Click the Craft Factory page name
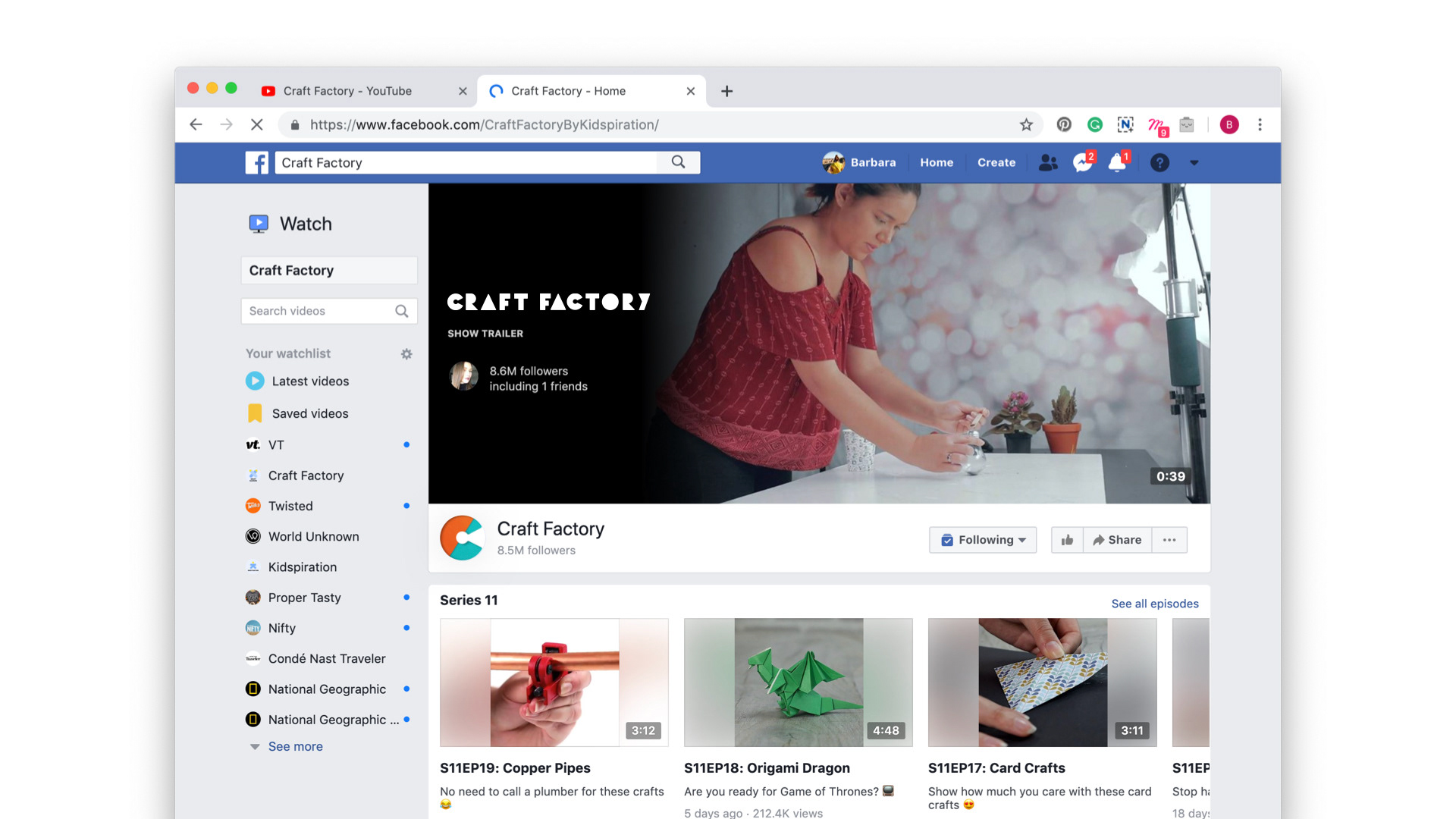 pyautogui.click(x=551, y=529)
